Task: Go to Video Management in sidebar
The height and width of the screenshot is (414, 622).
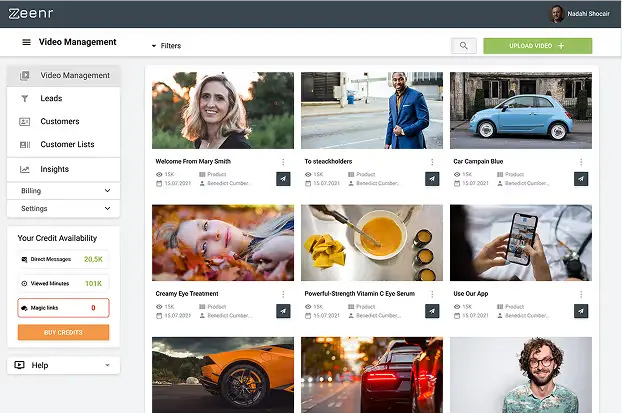Action: click(x=63, y=75)
